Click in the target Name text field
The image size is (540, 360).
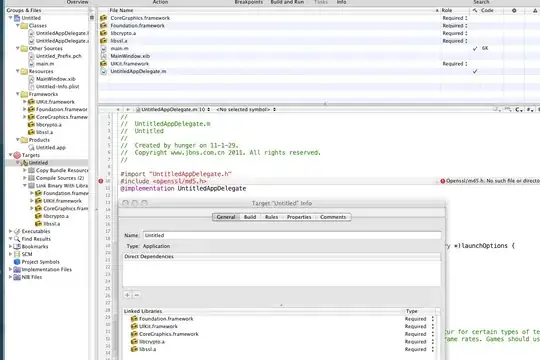292,235
